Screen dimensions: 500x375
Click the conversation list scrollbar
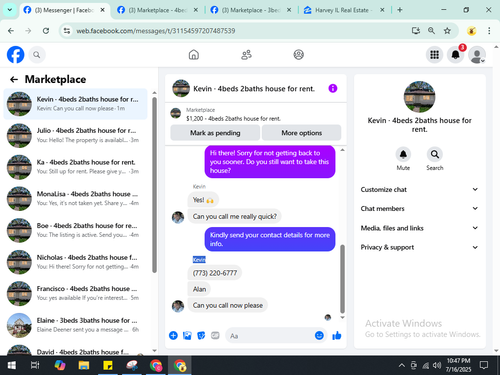tap(154, 185)
